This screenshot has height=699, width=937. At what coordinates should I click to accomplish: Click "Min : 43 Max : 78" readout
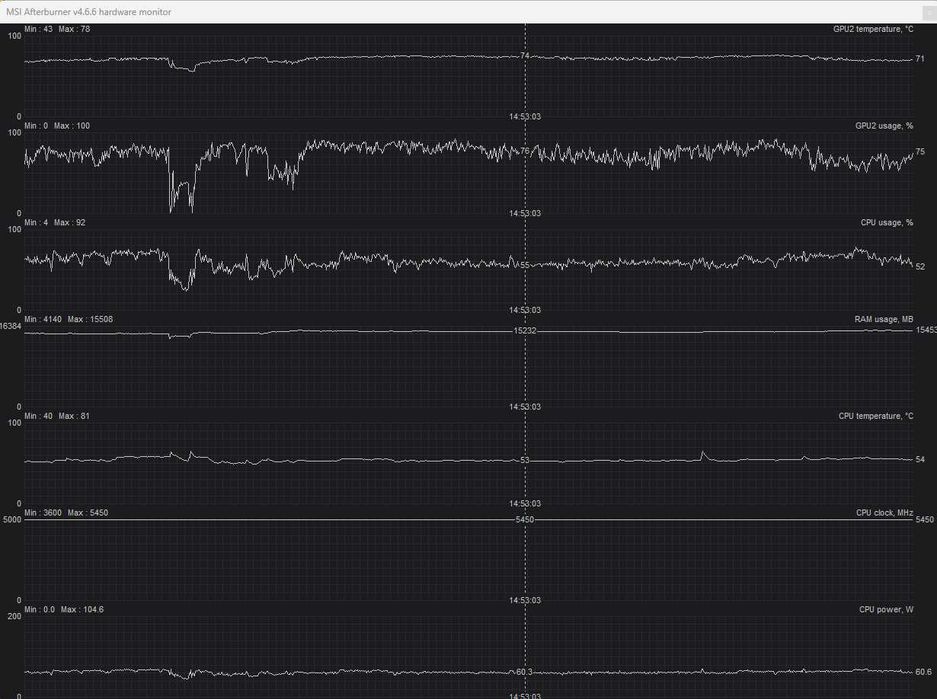point(57,29)
